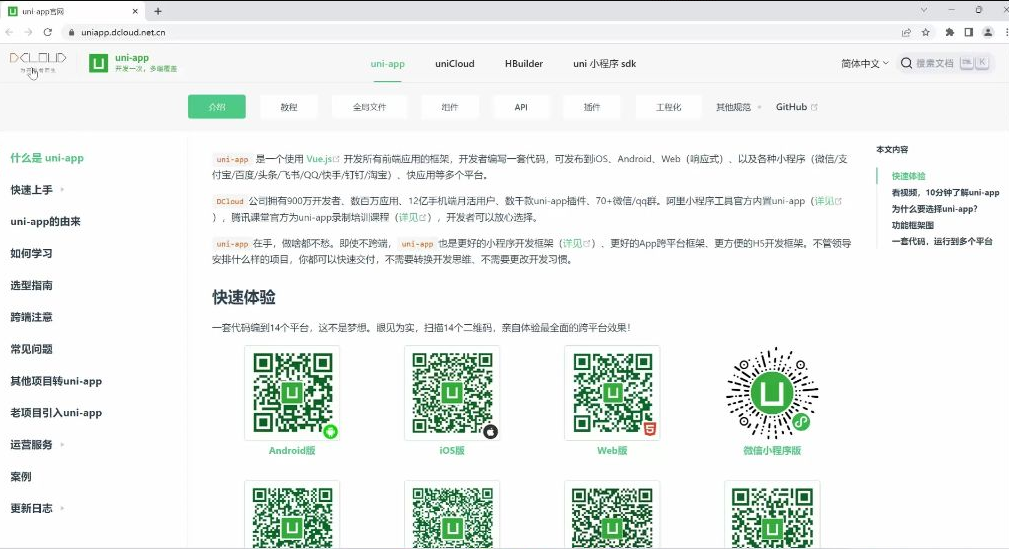Open the browser extensions puzzle icon
The width and height of the screenshot is (1009, 549).
(x=949, y=32)
